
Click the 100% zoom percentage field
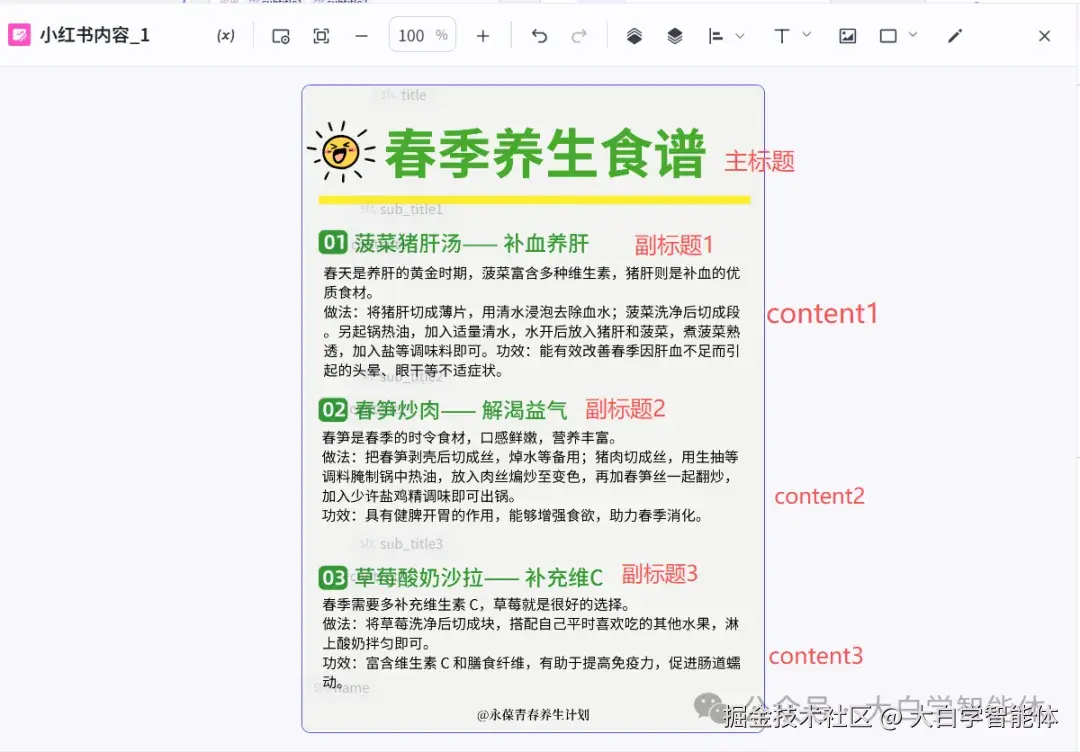pos(422,35)
